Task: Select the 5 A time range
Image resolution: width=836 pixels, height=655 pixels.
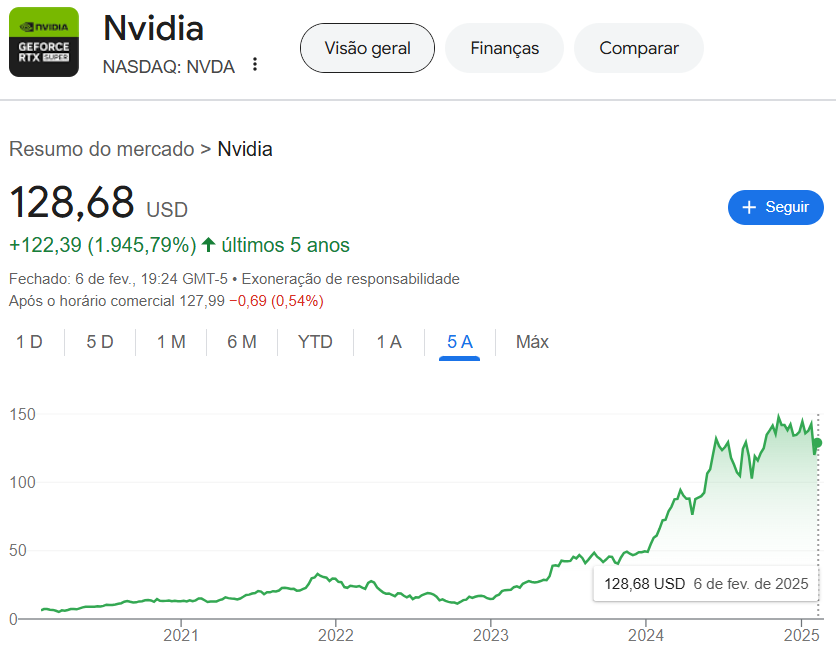Action: (x=460, y=342)
